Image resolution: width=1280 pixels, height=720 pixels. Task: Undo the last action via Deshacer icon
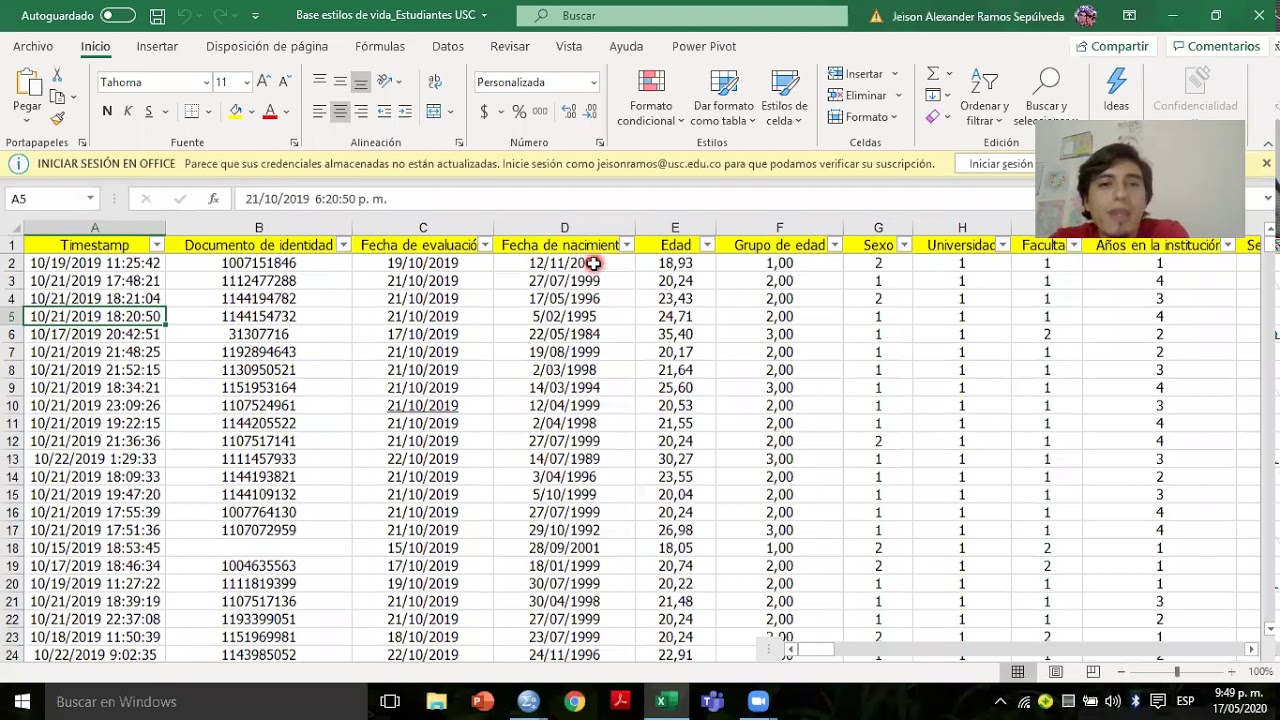189,16
